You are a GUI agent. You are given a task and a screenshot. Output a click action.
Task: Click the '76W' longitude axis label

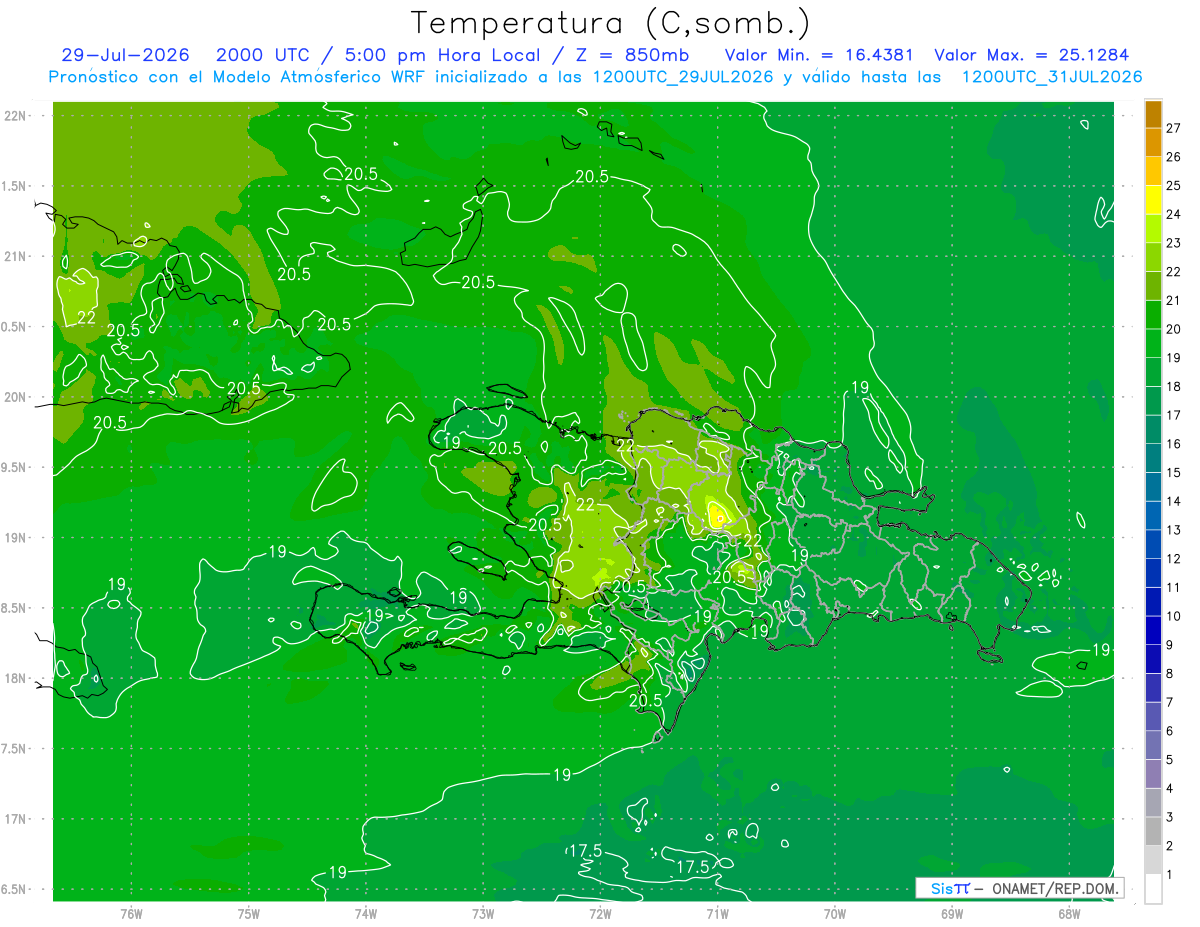point(131,913)
